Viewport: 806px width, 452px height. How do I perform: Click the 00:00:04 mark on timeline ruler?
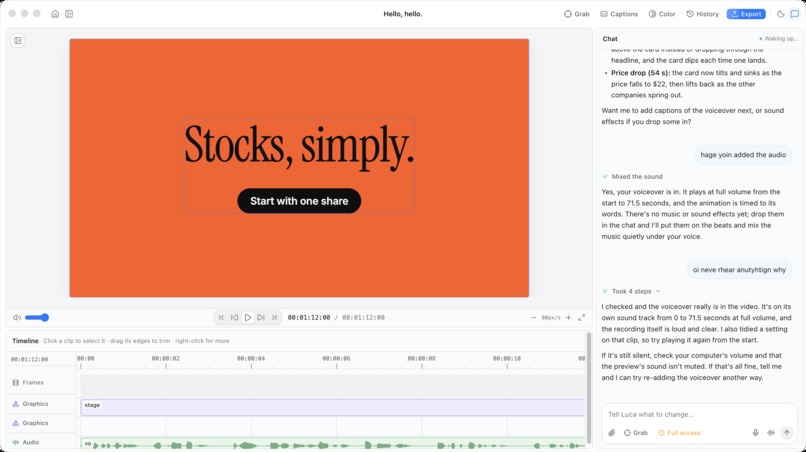[251, 358]
